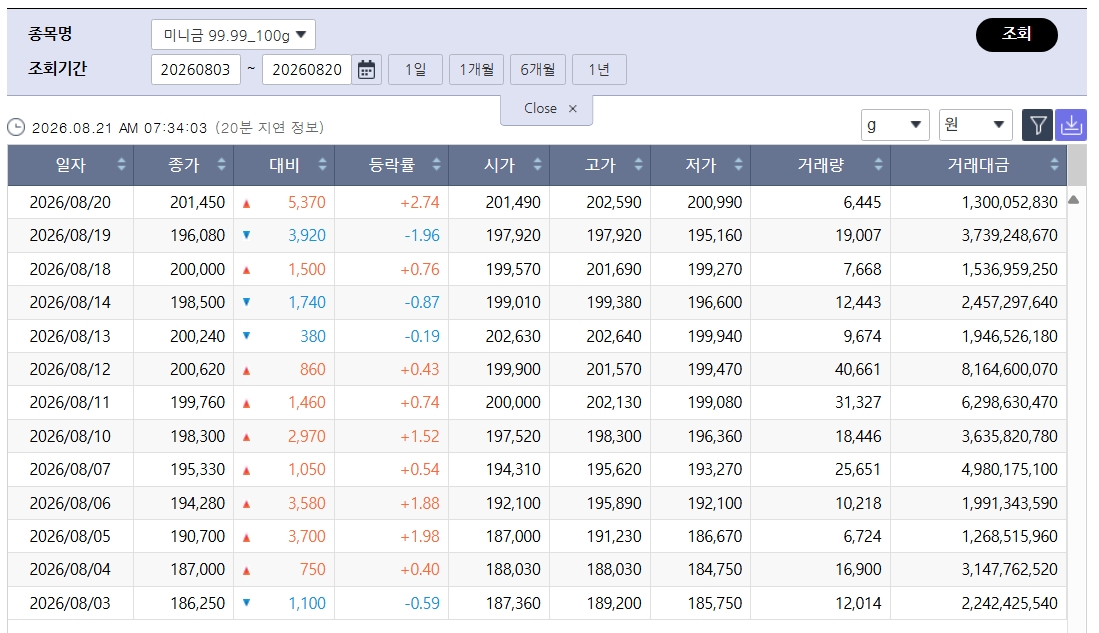Click date cell 2026/08/03
The width and height of the screenshot is (1099, 633).
pos(70,603)
